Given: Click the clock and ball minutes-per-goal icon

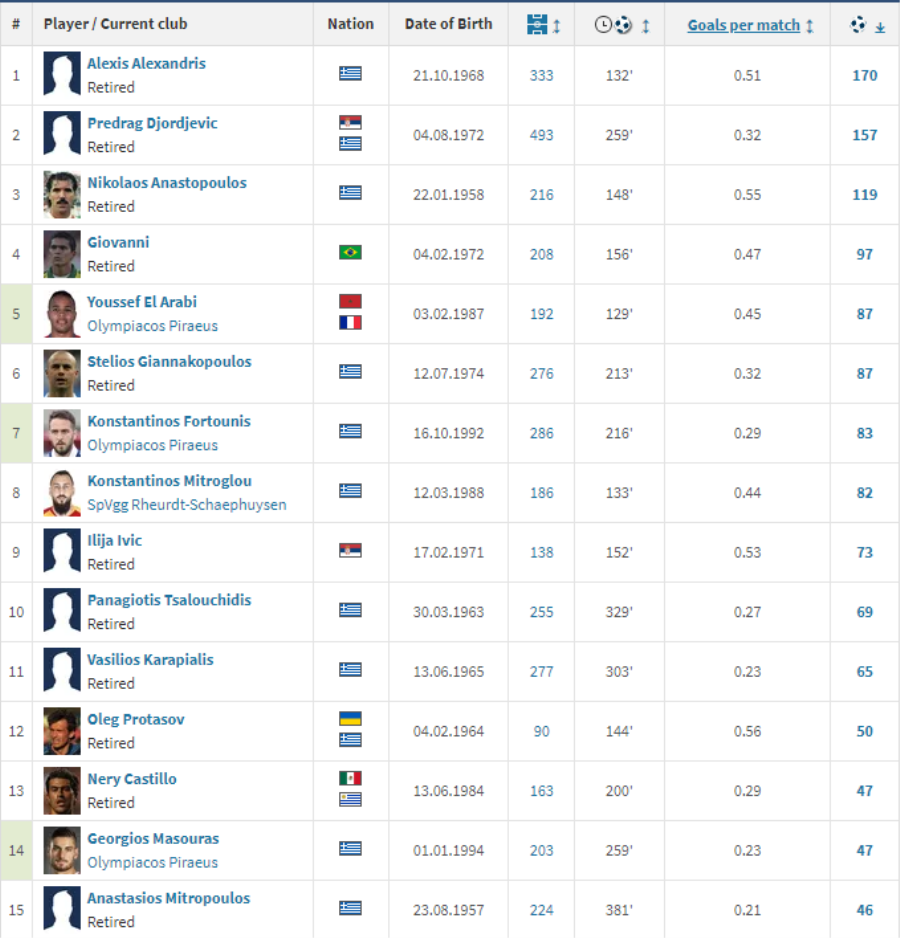Looking at the screenshot, I should tap(613, 25).
